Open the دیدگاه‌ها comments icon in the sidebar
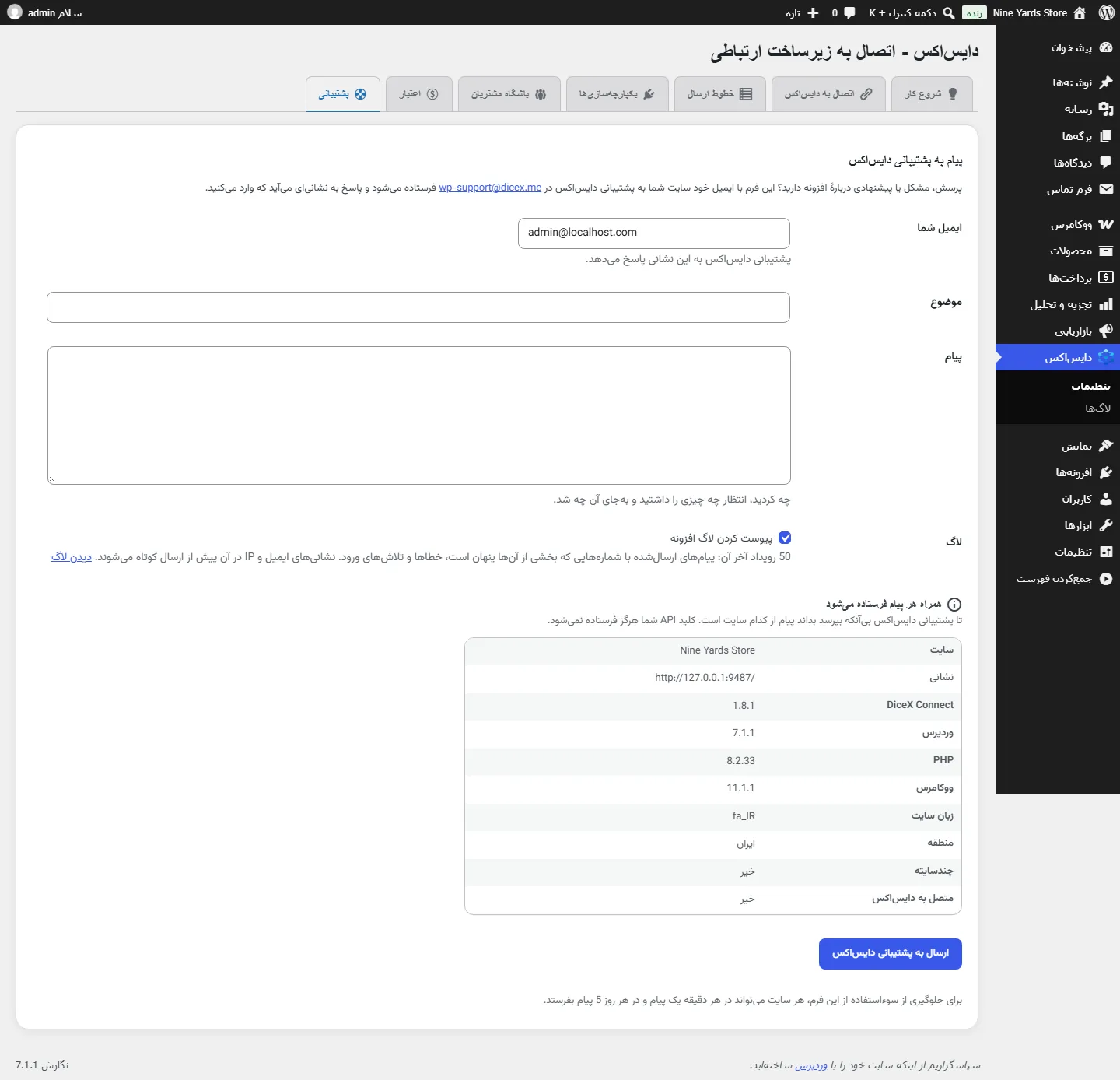 pos(1106,163)
